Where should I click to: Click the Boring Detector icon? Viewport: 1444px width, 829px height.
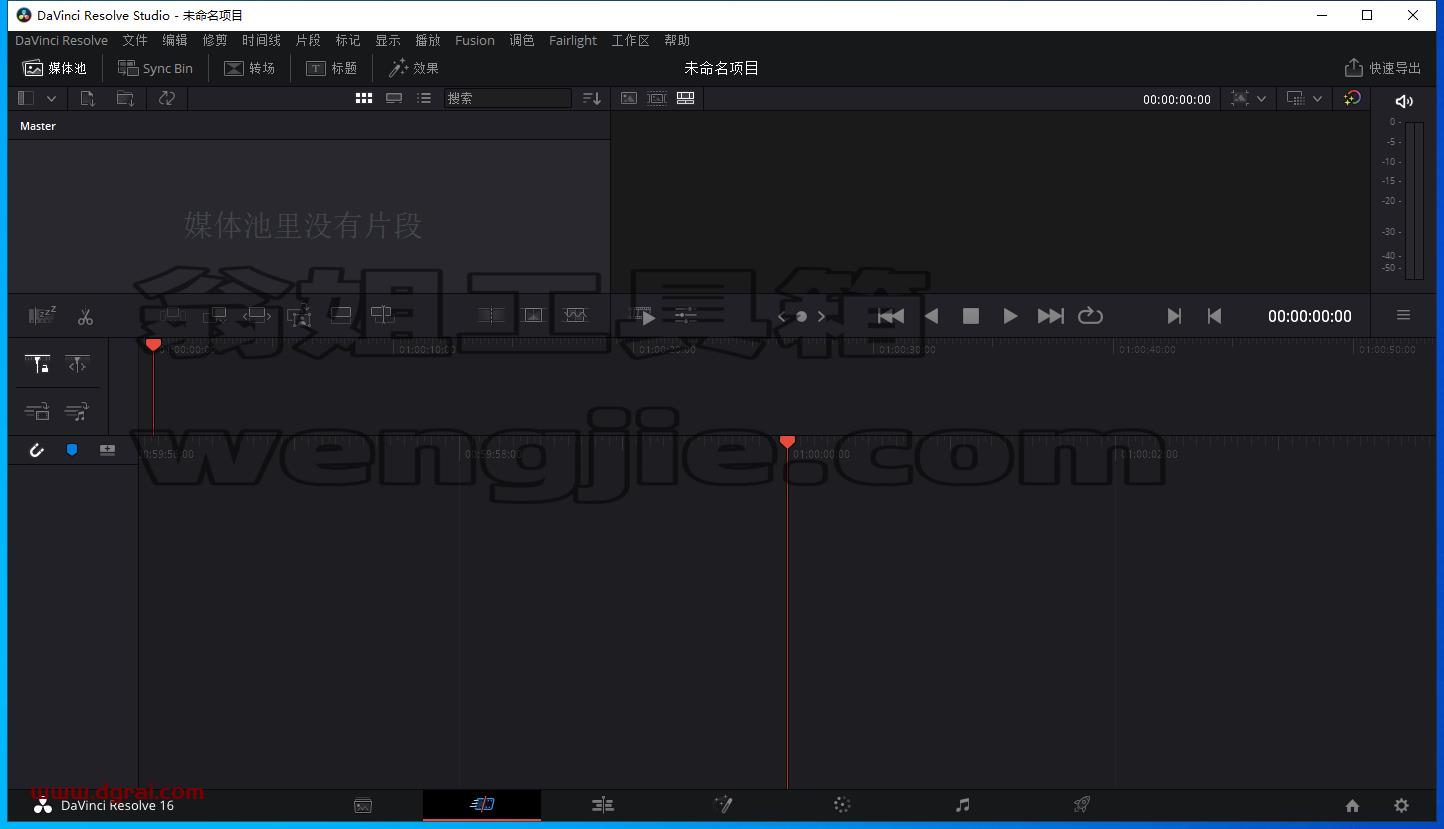click(x=43, y=316)
